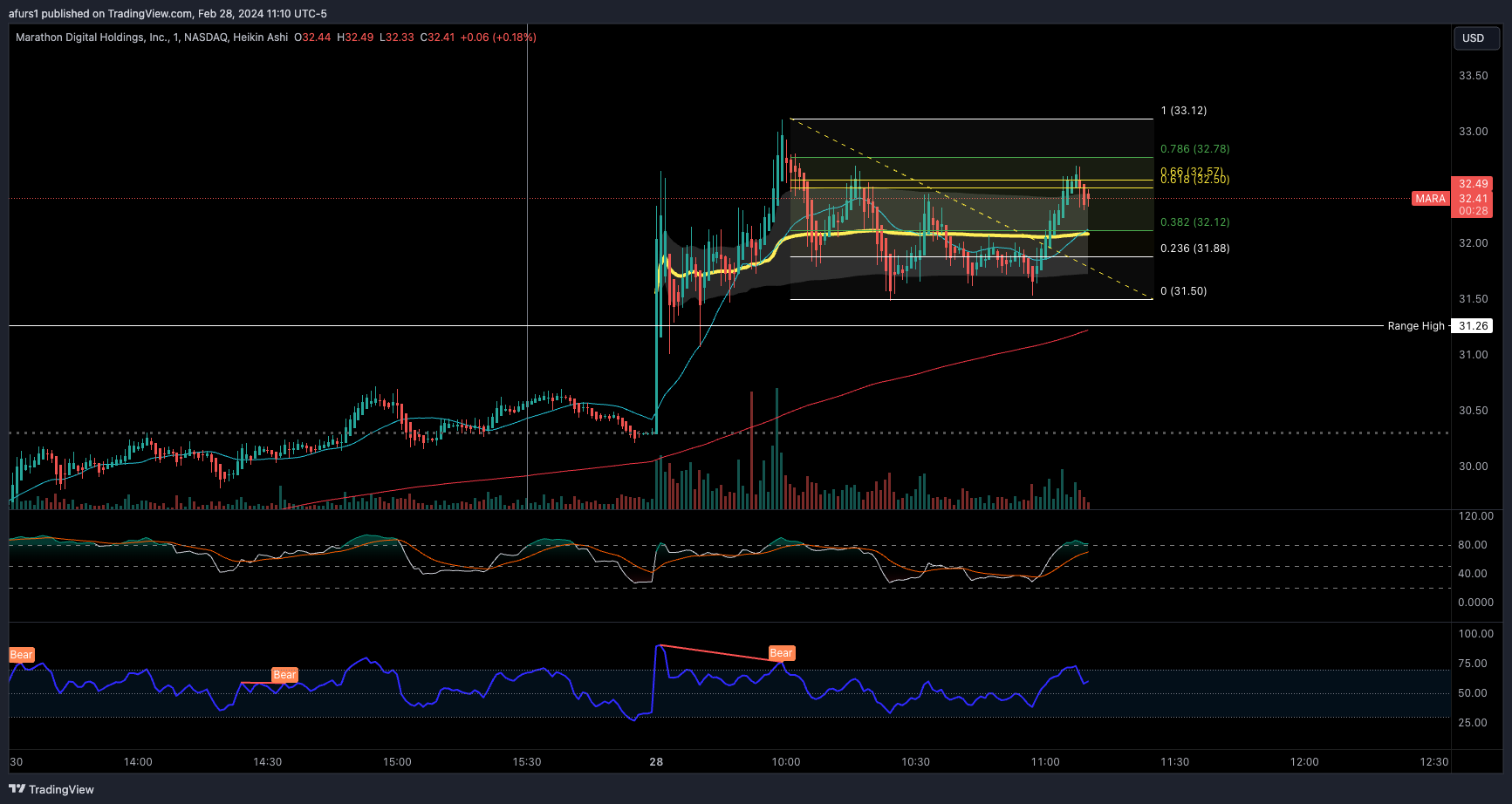
Task: Select the 1 (33.12) Fibonacci level label
Action: [x=1184, y=111]
